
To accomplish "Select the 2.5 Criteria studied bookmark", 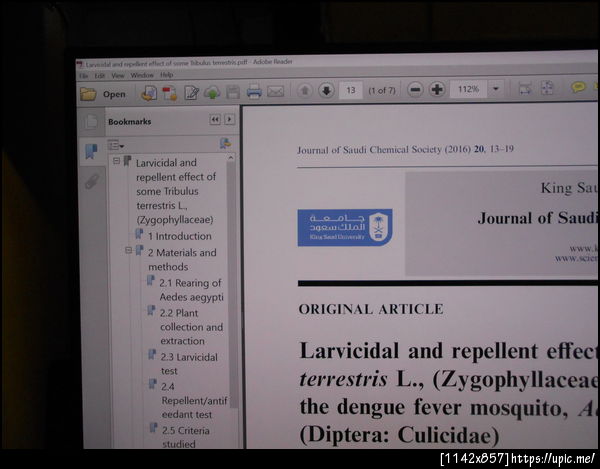I will click(186, 437).
